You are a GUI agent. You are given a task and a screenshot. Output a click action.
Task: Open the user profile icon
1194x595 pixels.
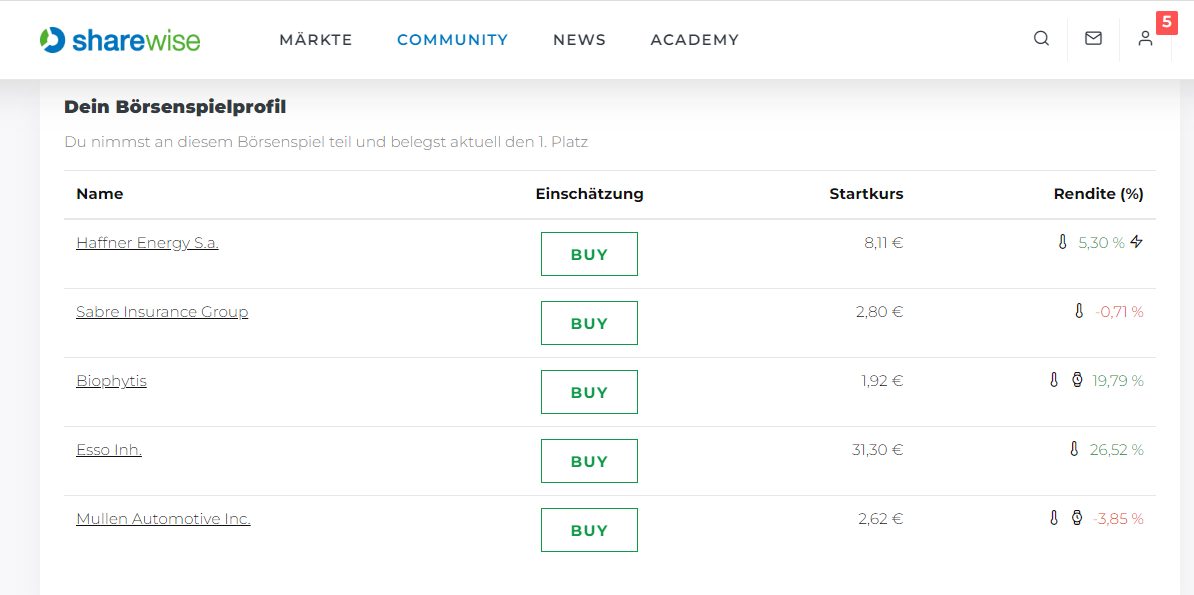point(1145,38)
